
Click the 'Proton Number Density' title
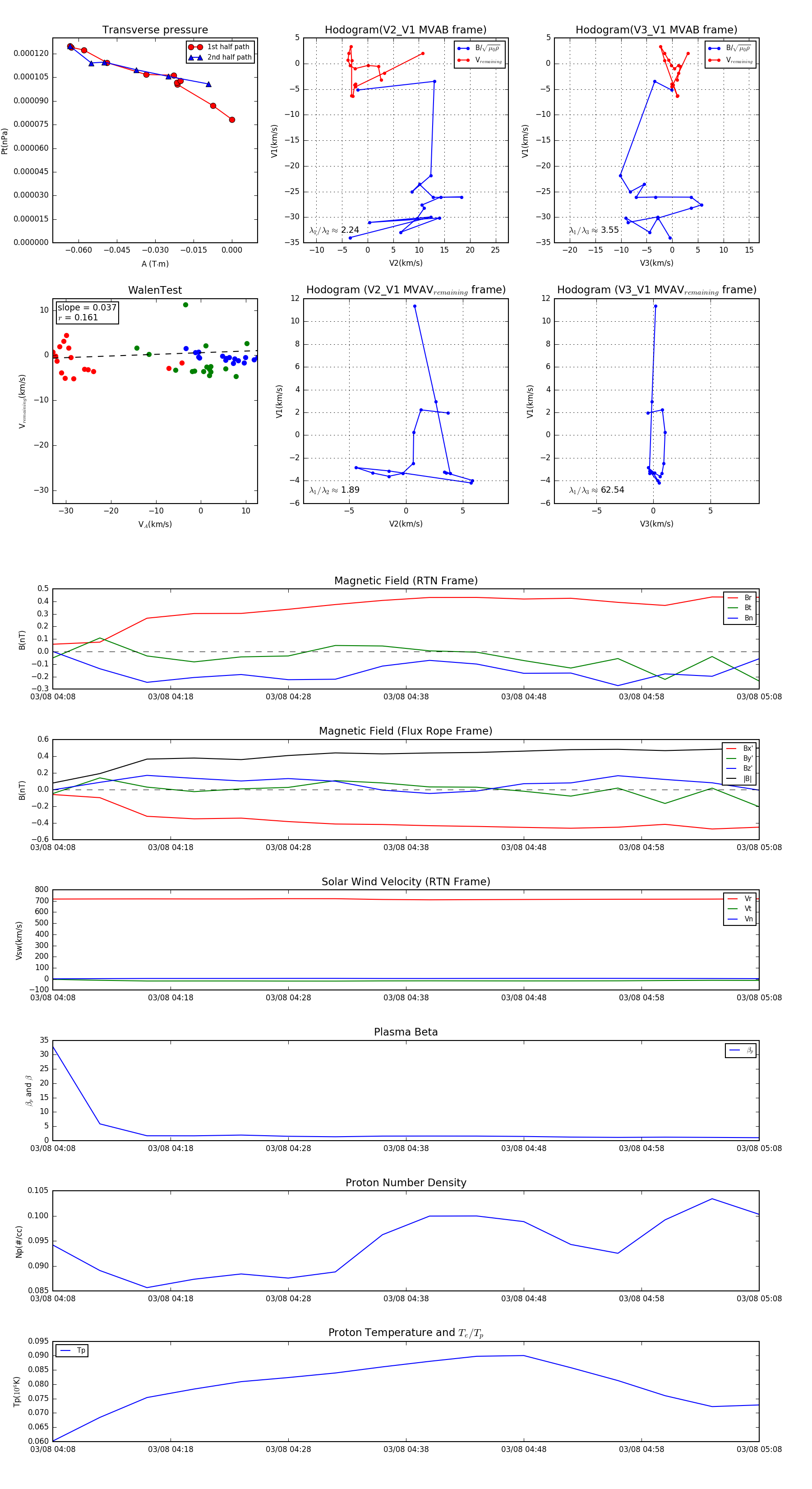(406, 1183)
